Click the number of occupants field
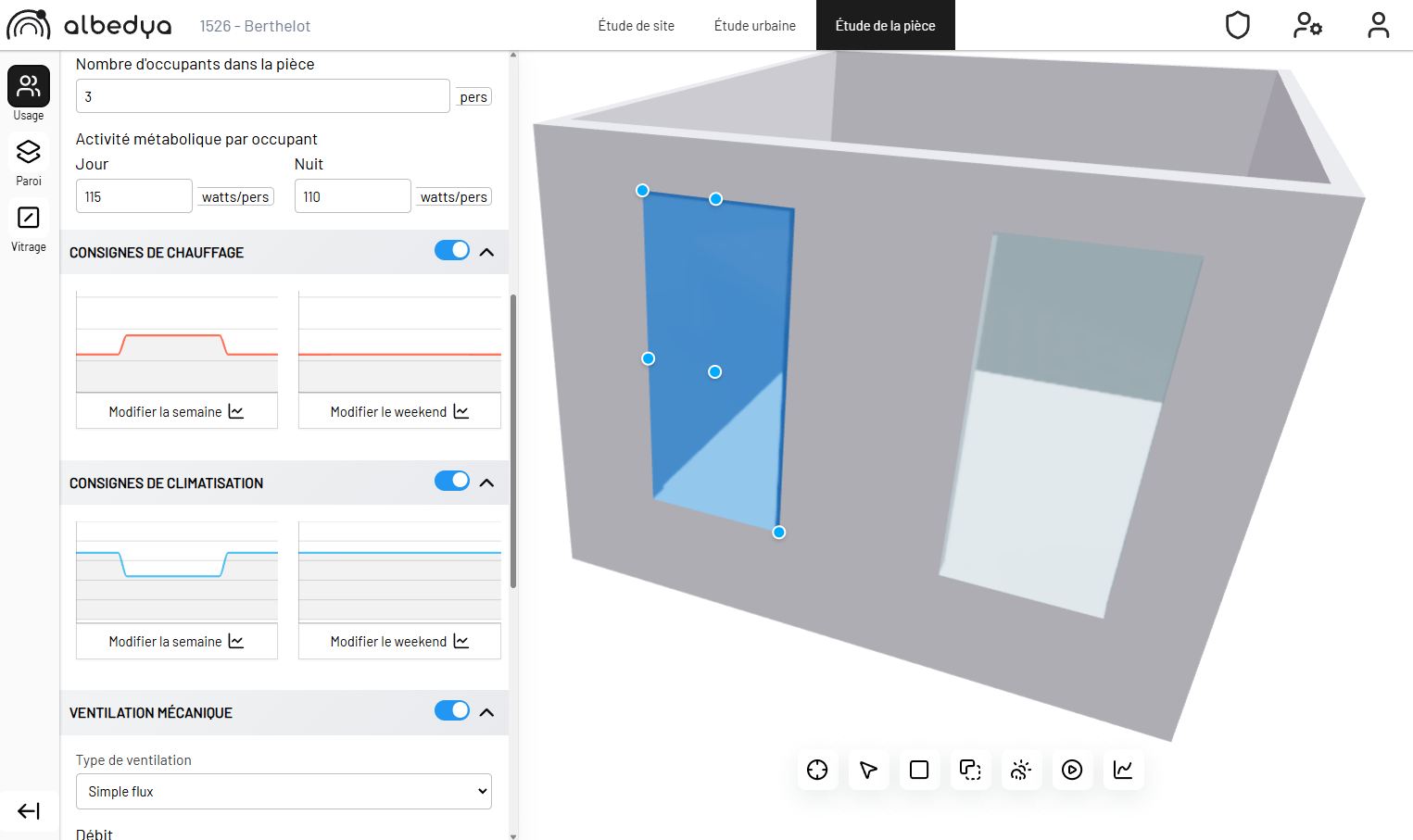The height and width of the screenshot is (840, 1413). point(263,96)
